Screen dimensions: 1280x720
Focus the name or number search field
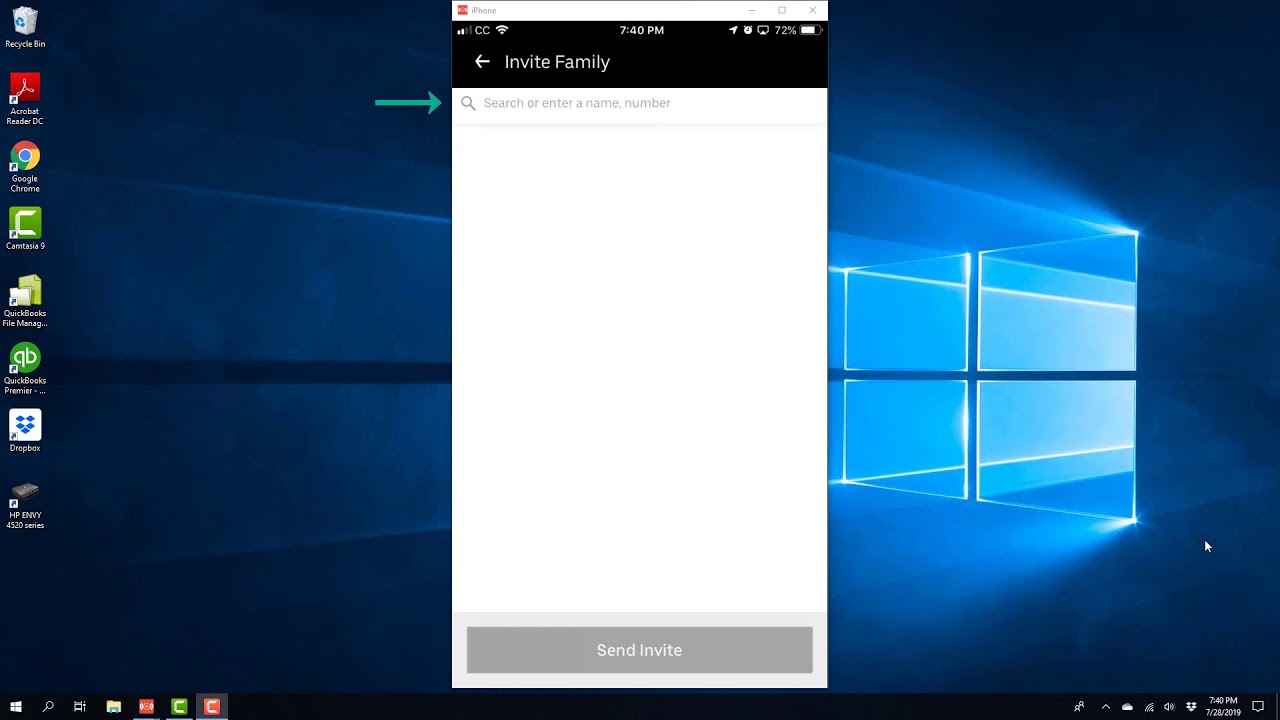pos(640,103)
